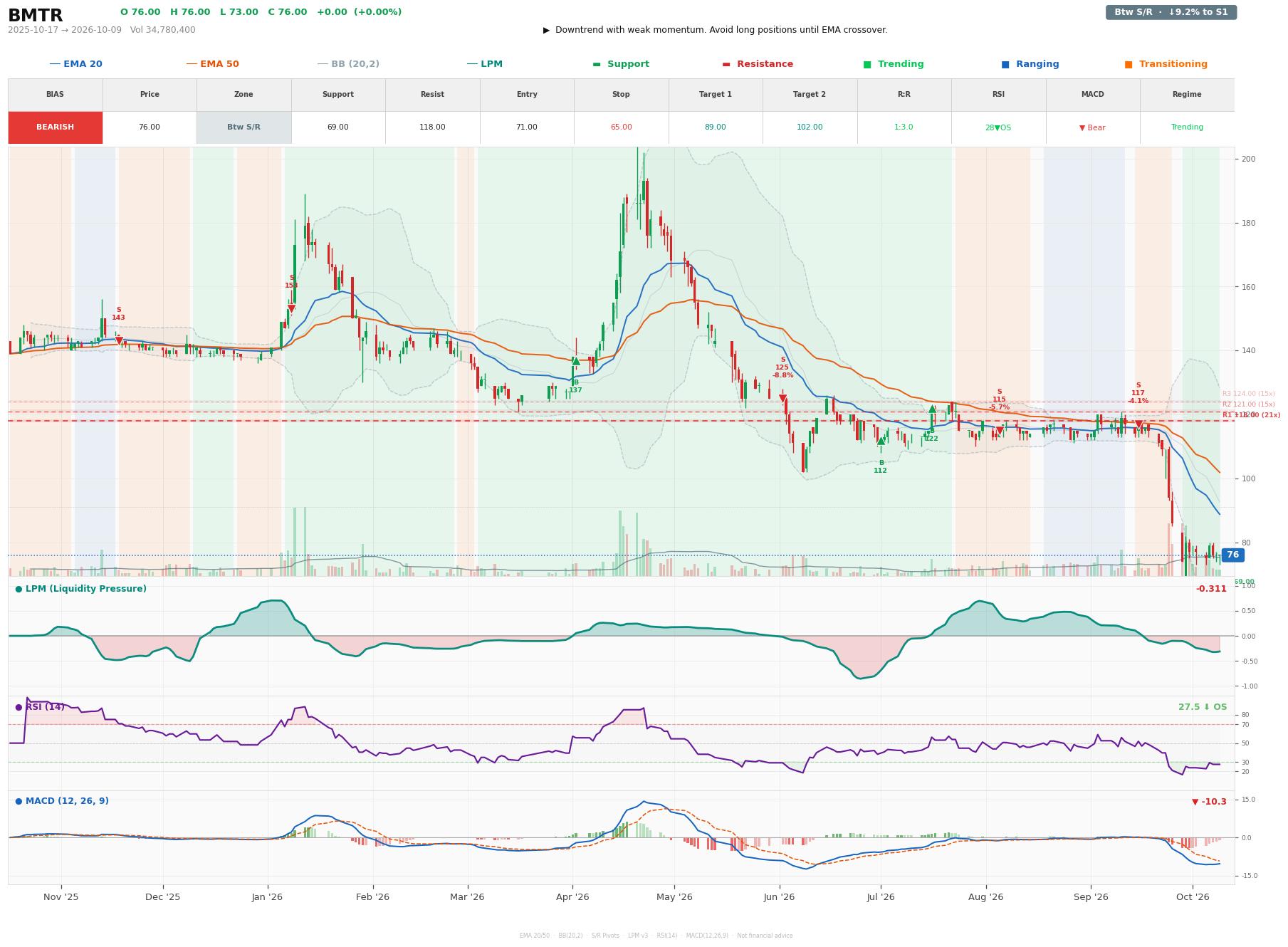Click the BIAS column header
The height and width of the screenshot is (947, 1288).
[x=56, y=95]
